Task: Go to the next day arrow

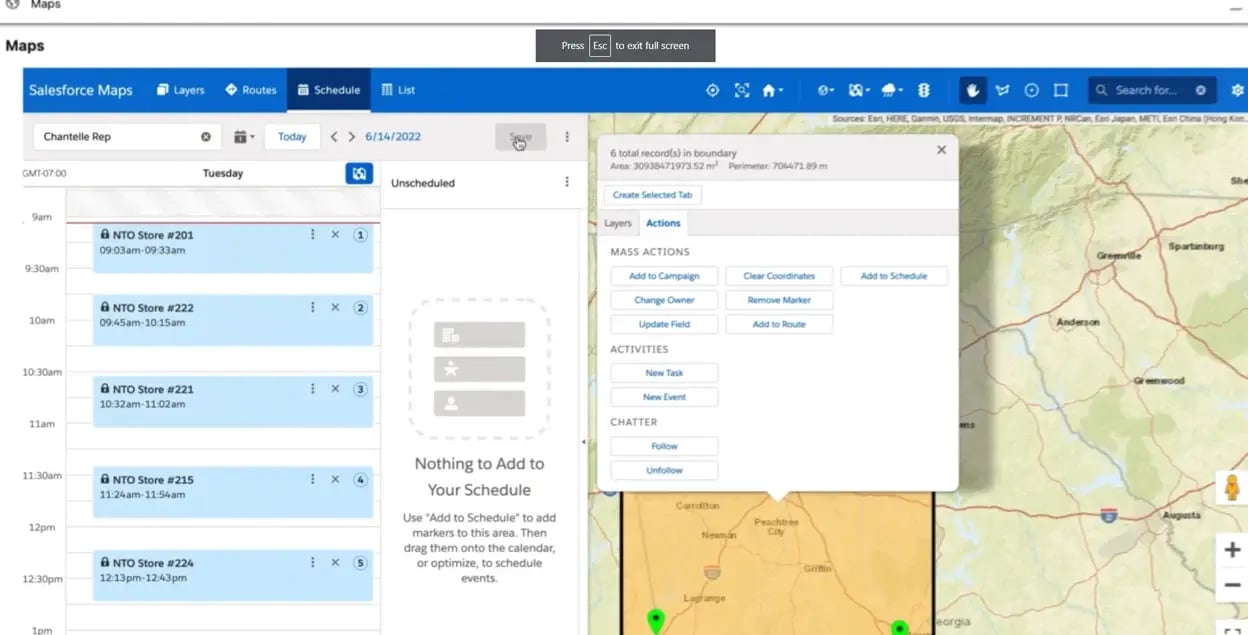Action: [x=352, y=137]
